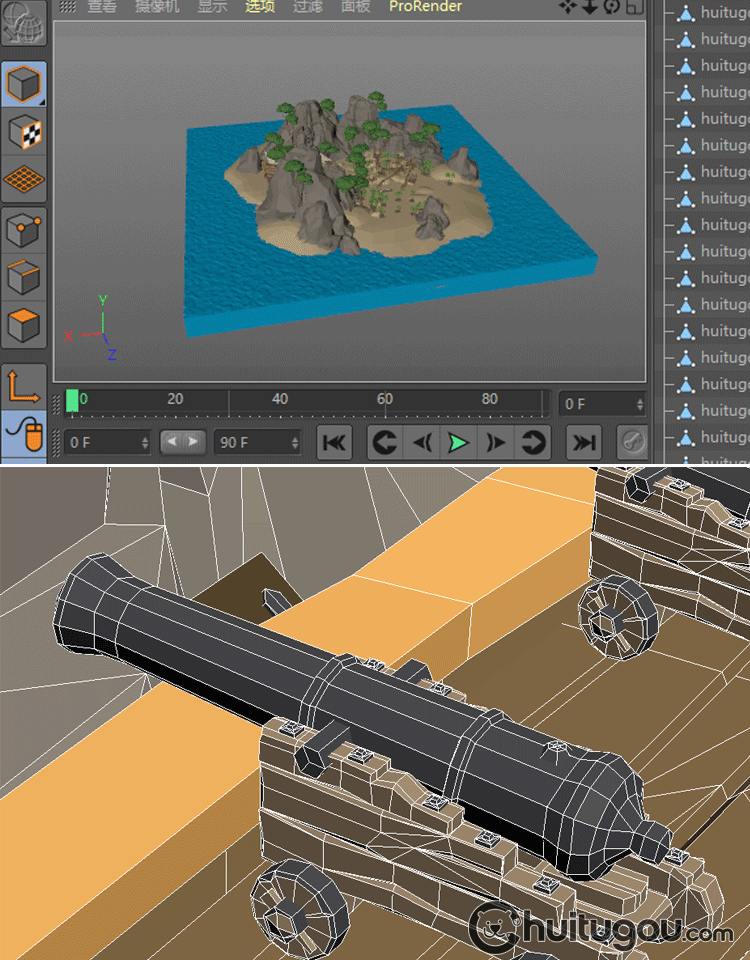Image resolution: width=750 pixels, height=960 pixels.
Task: Toggle the record keyframe button
Action: pos(632,441)
